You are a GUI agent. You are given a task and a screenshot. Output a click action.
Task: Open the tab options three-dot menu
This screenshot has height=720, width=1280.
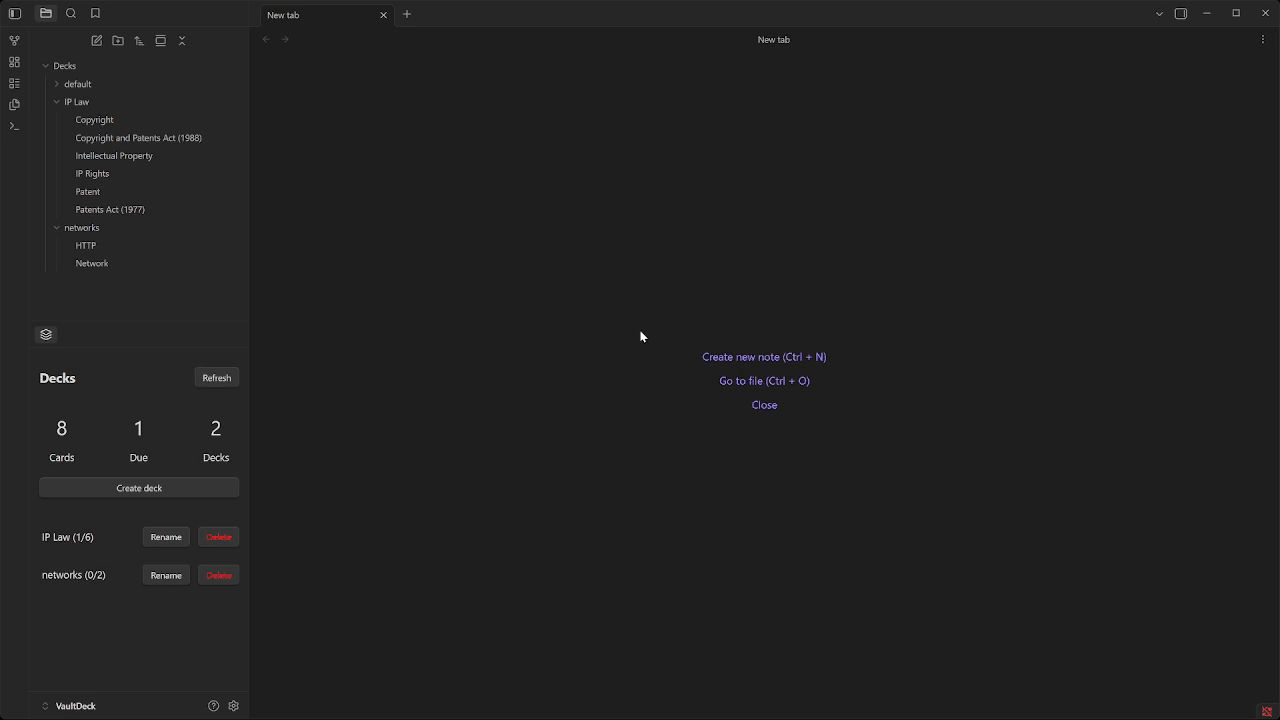click(x=1262, y=38)
